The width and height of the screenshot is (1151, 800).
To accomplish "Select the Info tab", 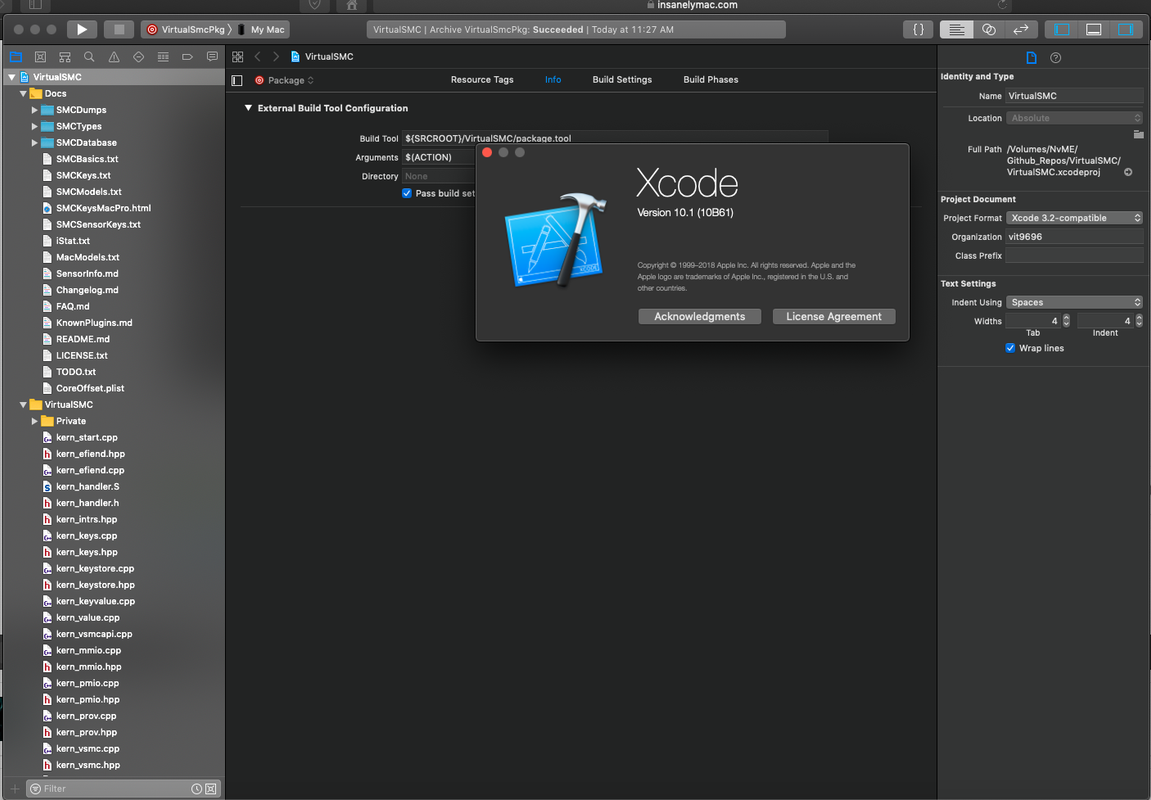I will pos(553,79).
